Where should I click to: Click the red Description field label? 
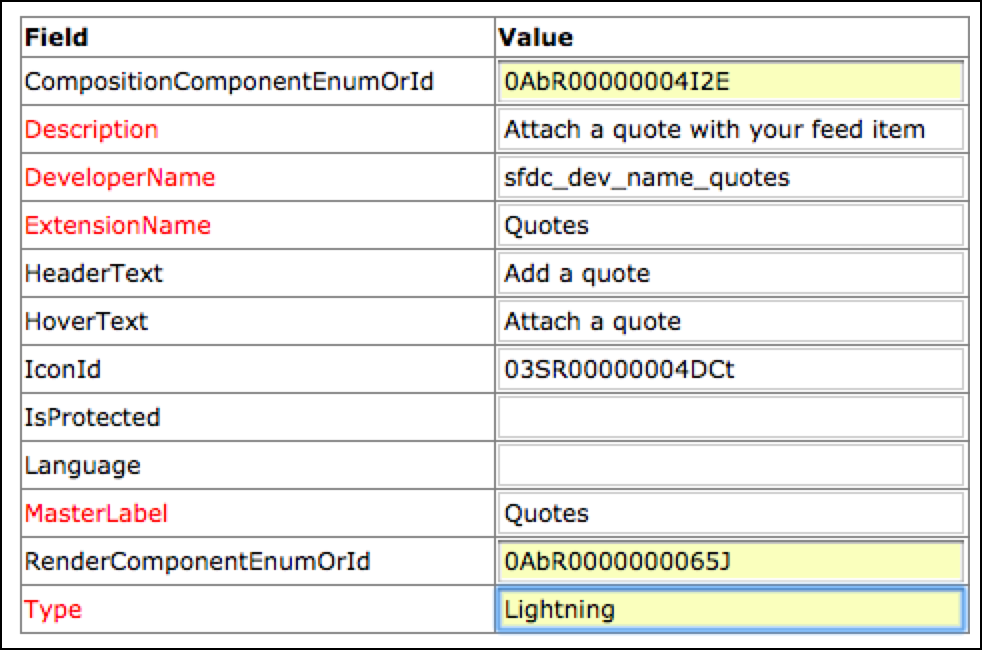91,130
